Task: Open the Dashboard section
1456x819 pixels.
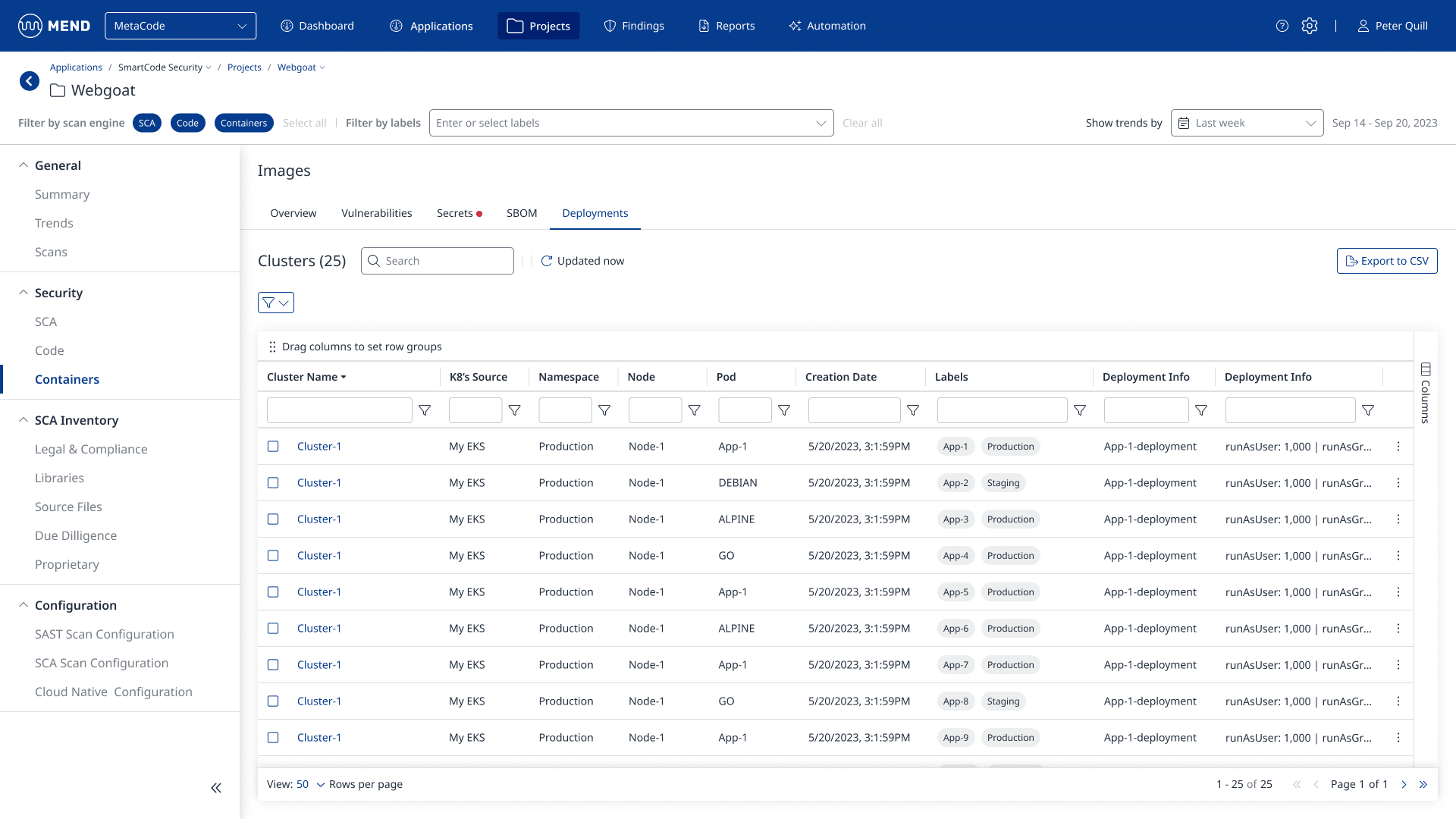Action: tap(317, 25)
